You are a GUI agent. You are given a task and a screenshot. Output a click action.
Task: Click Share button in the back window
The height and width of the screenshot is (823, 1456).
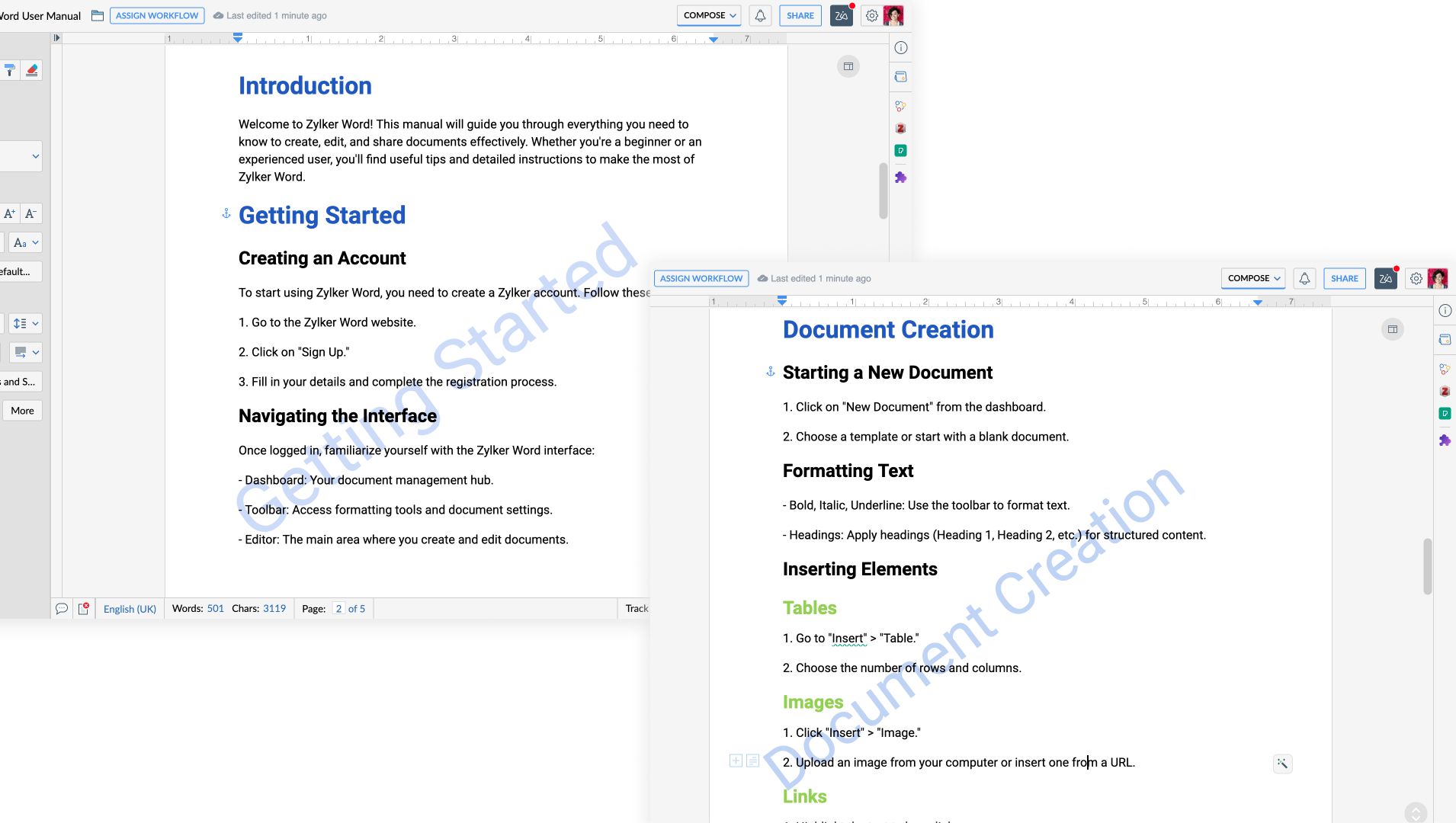coord(800,15)
